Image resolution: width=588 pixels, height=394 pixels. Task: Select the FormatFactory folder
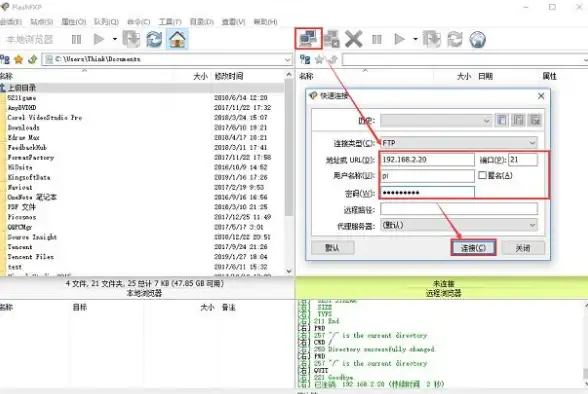pyautogui.click(x=31, y=157)
